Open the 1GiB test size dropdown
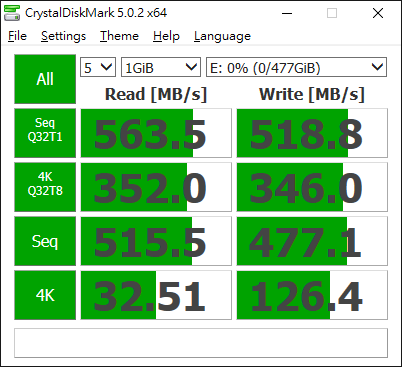 point(161,67)
